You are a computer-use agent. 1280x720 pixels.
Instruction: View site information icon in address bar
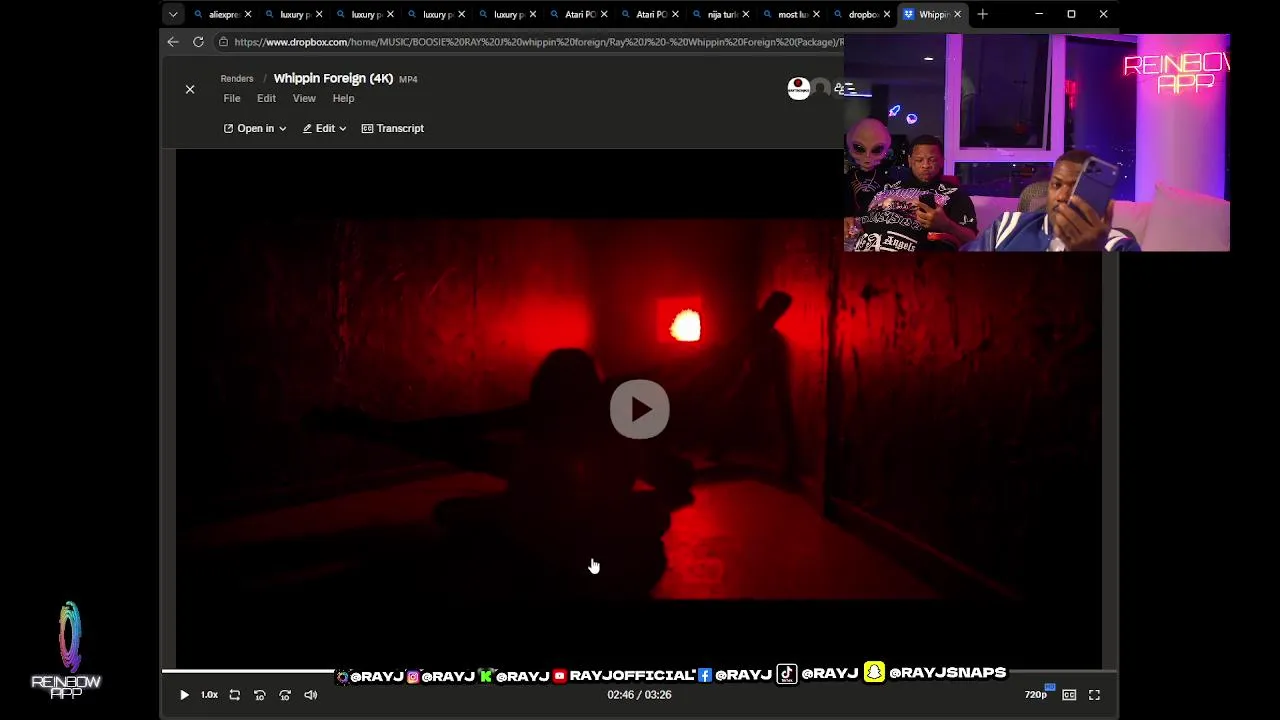[x=224, y=42]
